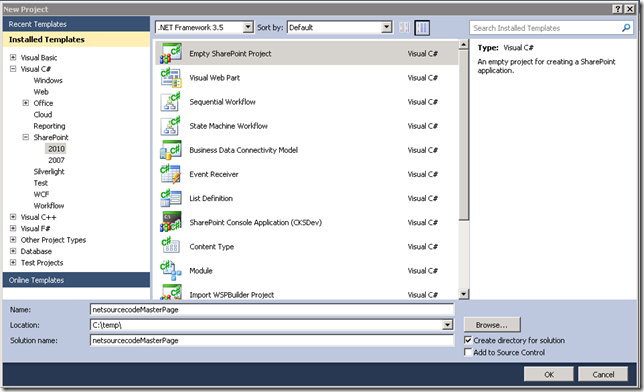644x392 pixels.
Task: Toggle Create directory for solution checkbox
Action: point(467,340)
